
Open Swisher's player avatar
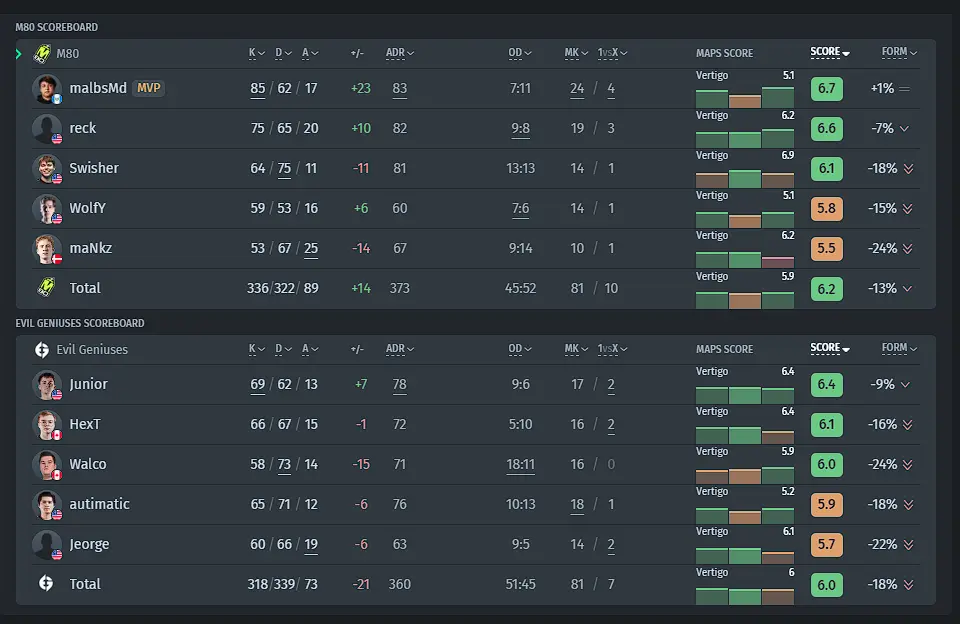pyautogui.click(x=47, y=168)
